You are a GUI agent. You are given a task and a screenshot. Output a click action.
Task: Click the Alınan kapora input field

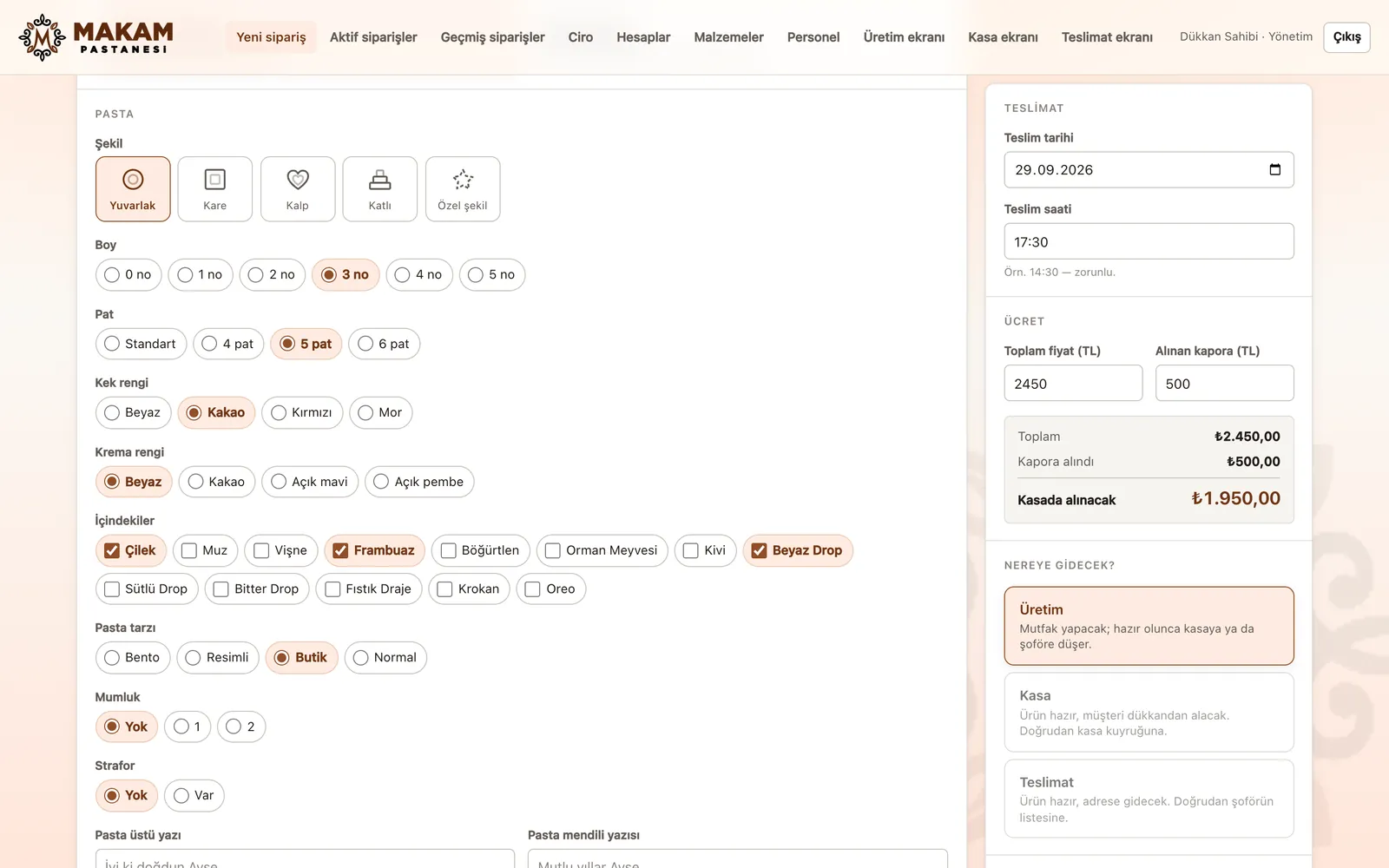pos(1224,383)
